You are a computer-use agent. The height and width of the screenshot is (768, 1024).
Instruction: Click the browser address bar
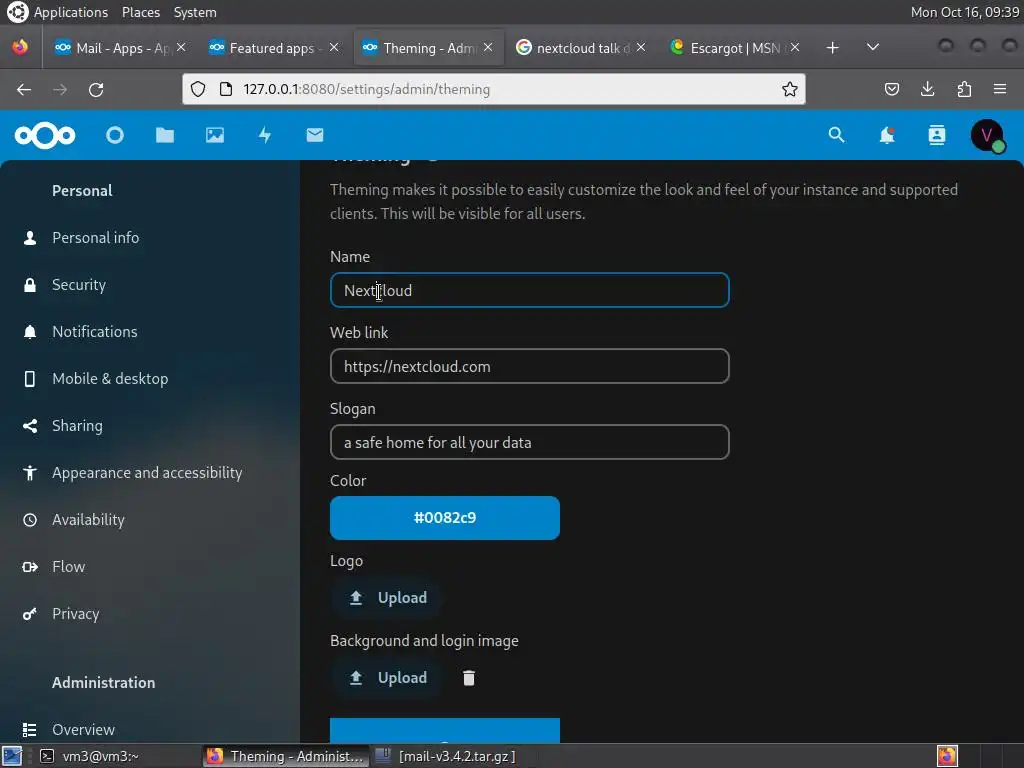[496, 89]
